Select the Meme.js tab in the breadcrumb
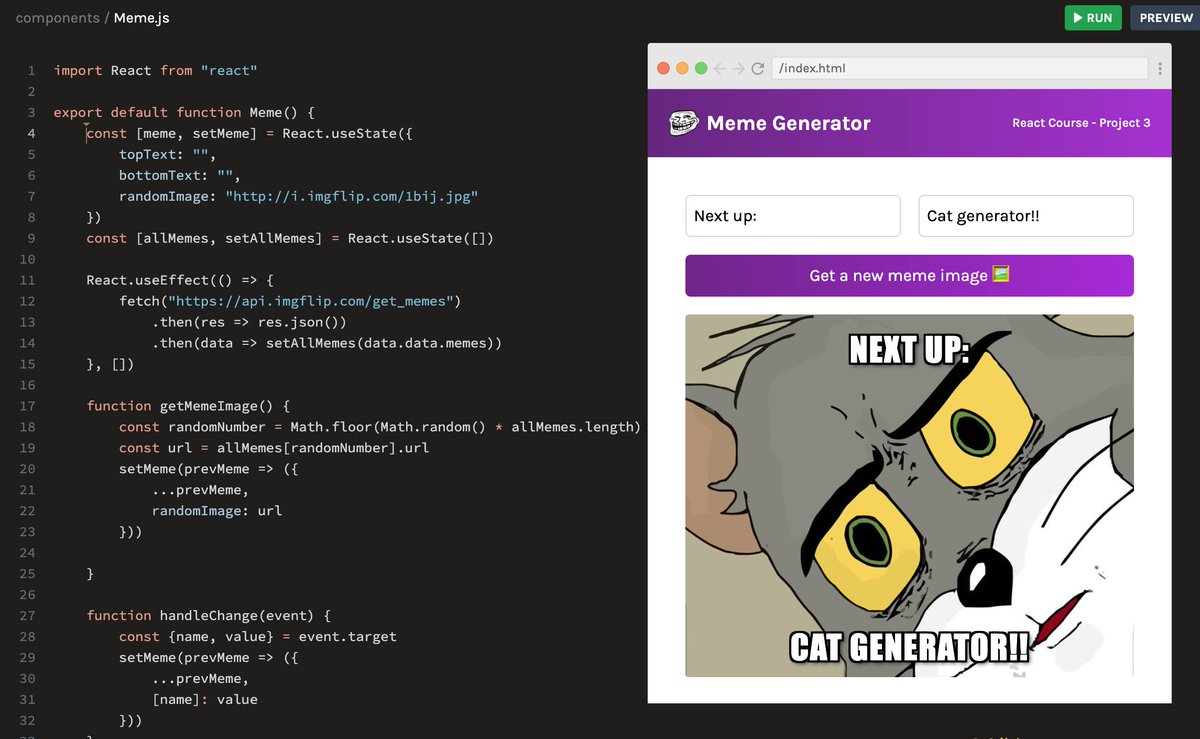The image size is (1200, 739). [x=140, y=17]
